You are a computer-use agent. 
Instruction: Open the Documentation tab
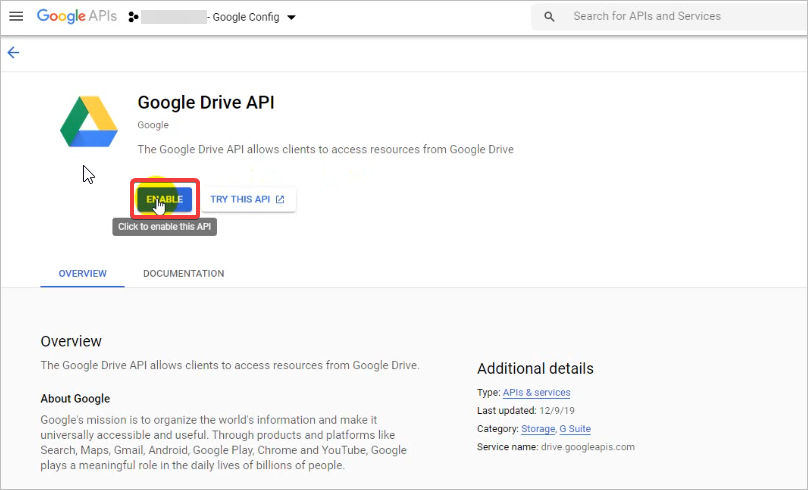(183, 274)
